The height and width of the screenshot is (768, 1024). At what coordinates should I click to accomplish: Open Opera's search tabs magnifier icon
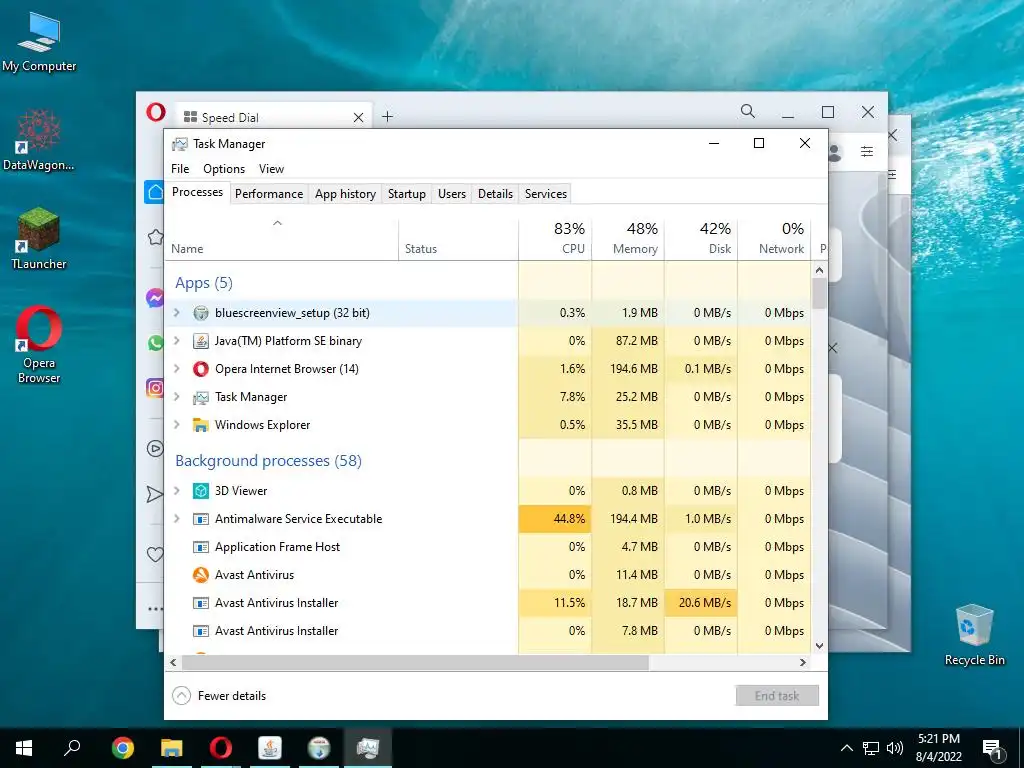[x=748, y=112]
